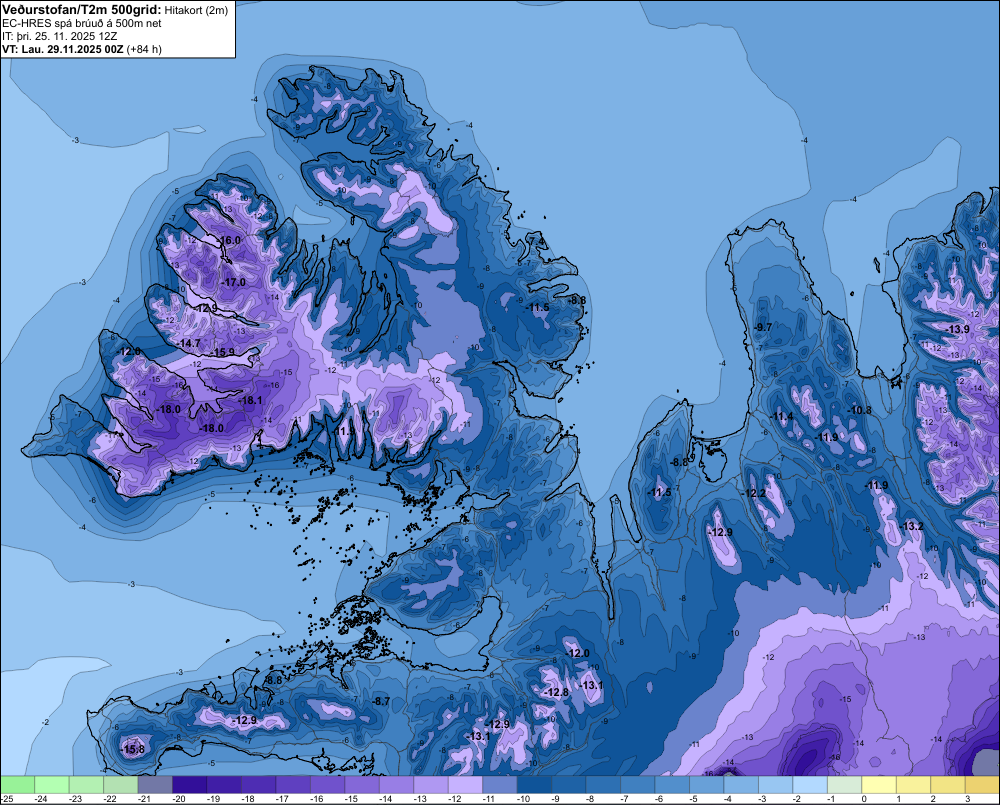Click the 0 pale yellow legend swatch

(x=878, y=784)
